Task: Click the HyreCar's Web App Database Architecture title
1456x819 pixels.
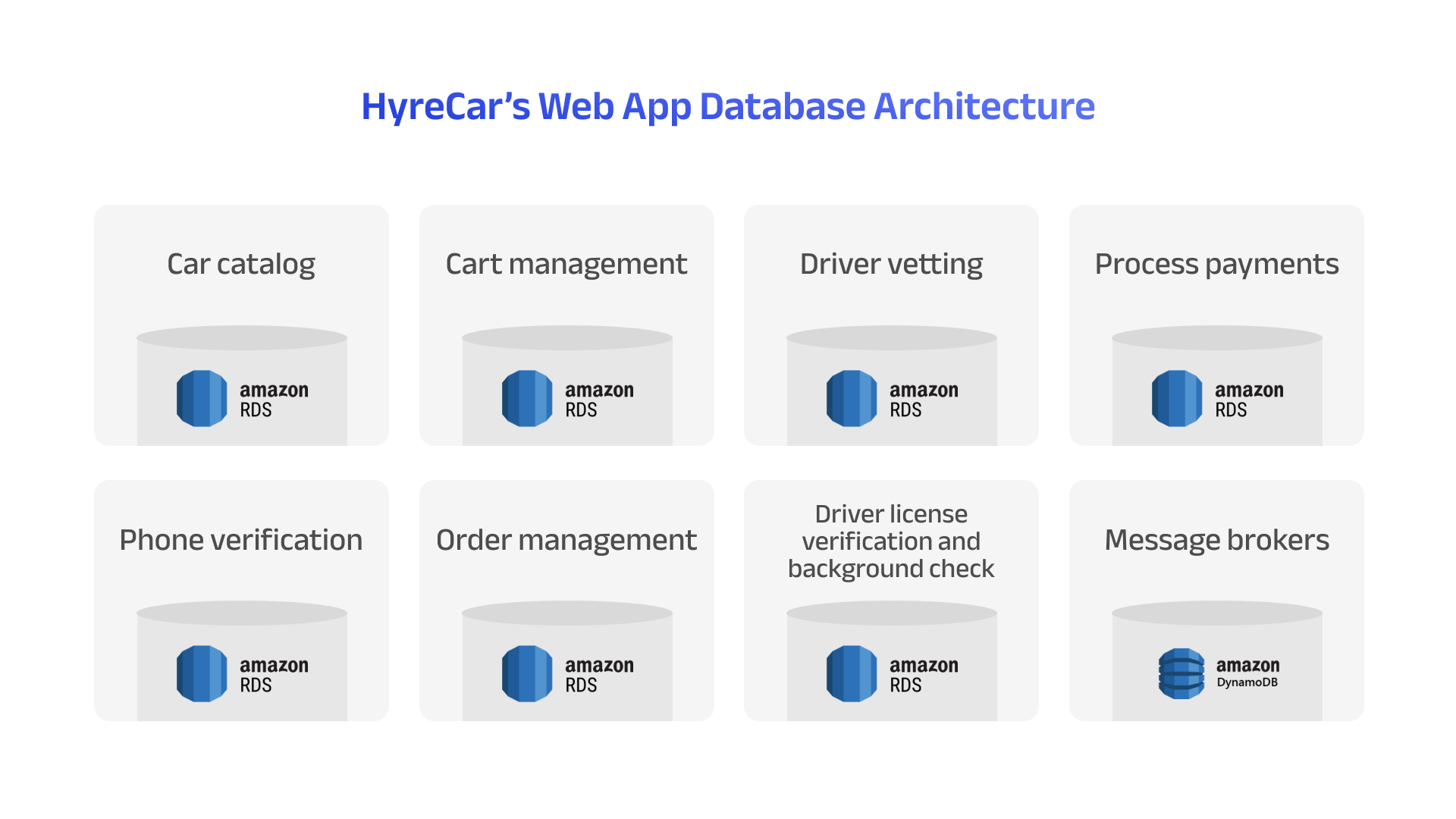Action: coord(728,107)
